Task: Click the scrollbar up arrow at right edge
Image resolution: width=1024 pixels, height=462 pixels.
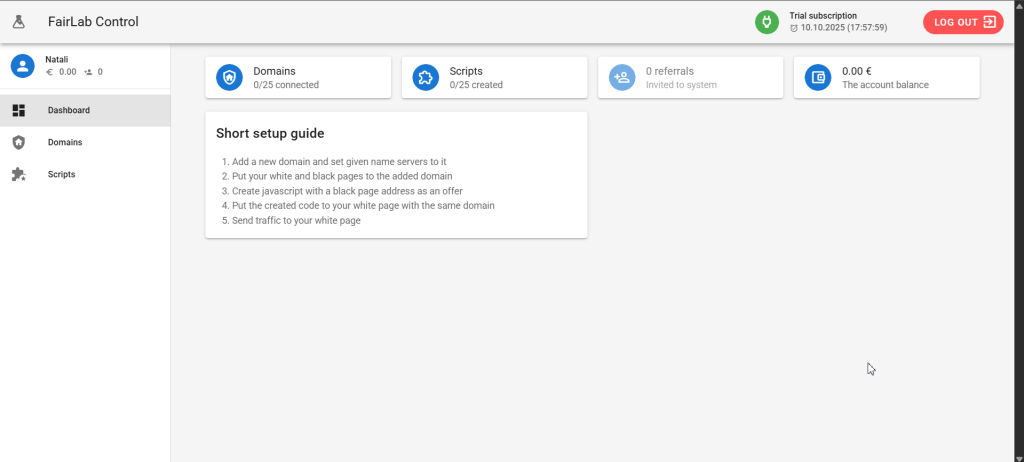Action: 1019,5
